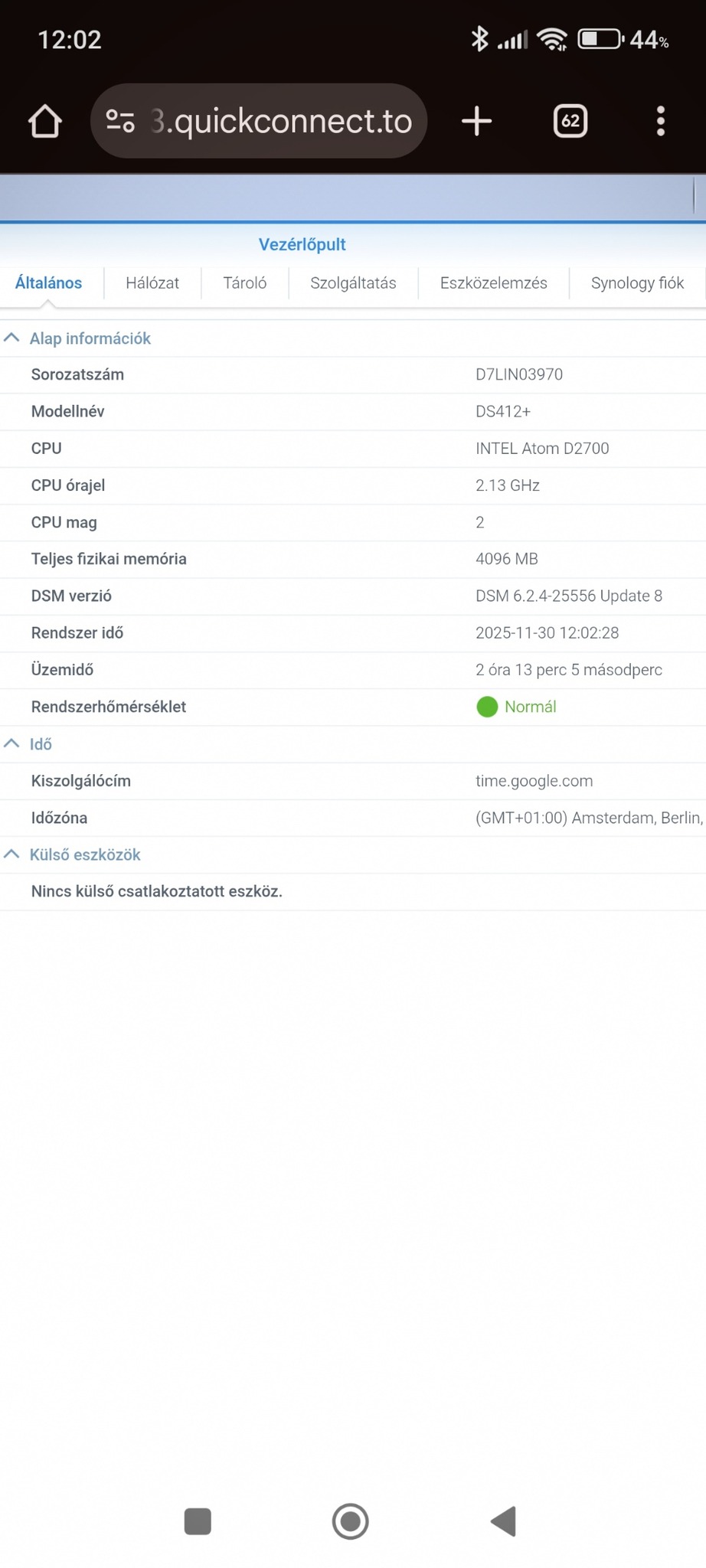
Task: Tap the quickconnect.to address bar
Action: (x=283, y=121)
